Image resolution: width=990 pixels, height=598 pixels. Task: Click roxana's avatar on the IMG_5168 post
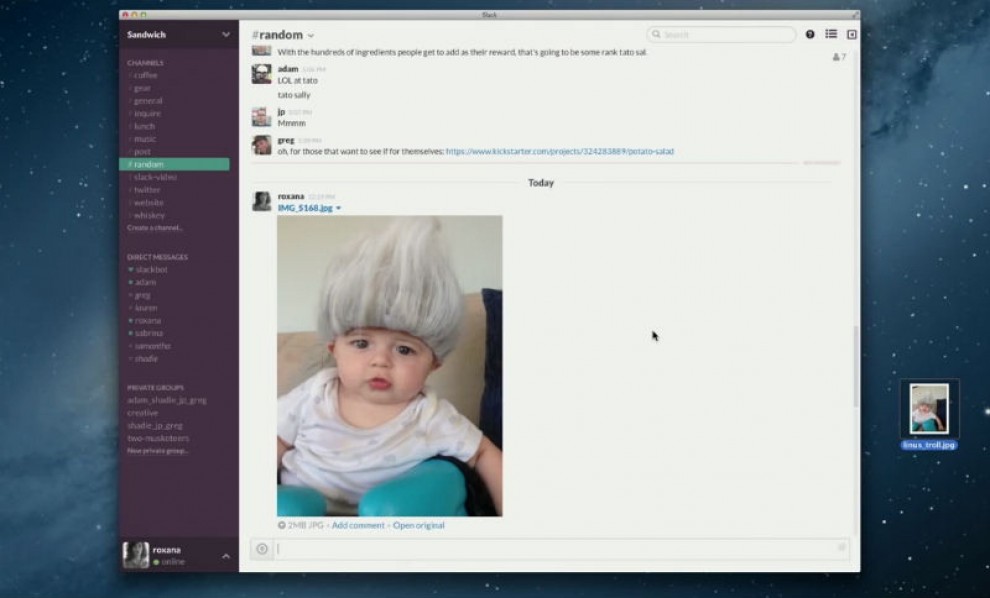(261, 201)
